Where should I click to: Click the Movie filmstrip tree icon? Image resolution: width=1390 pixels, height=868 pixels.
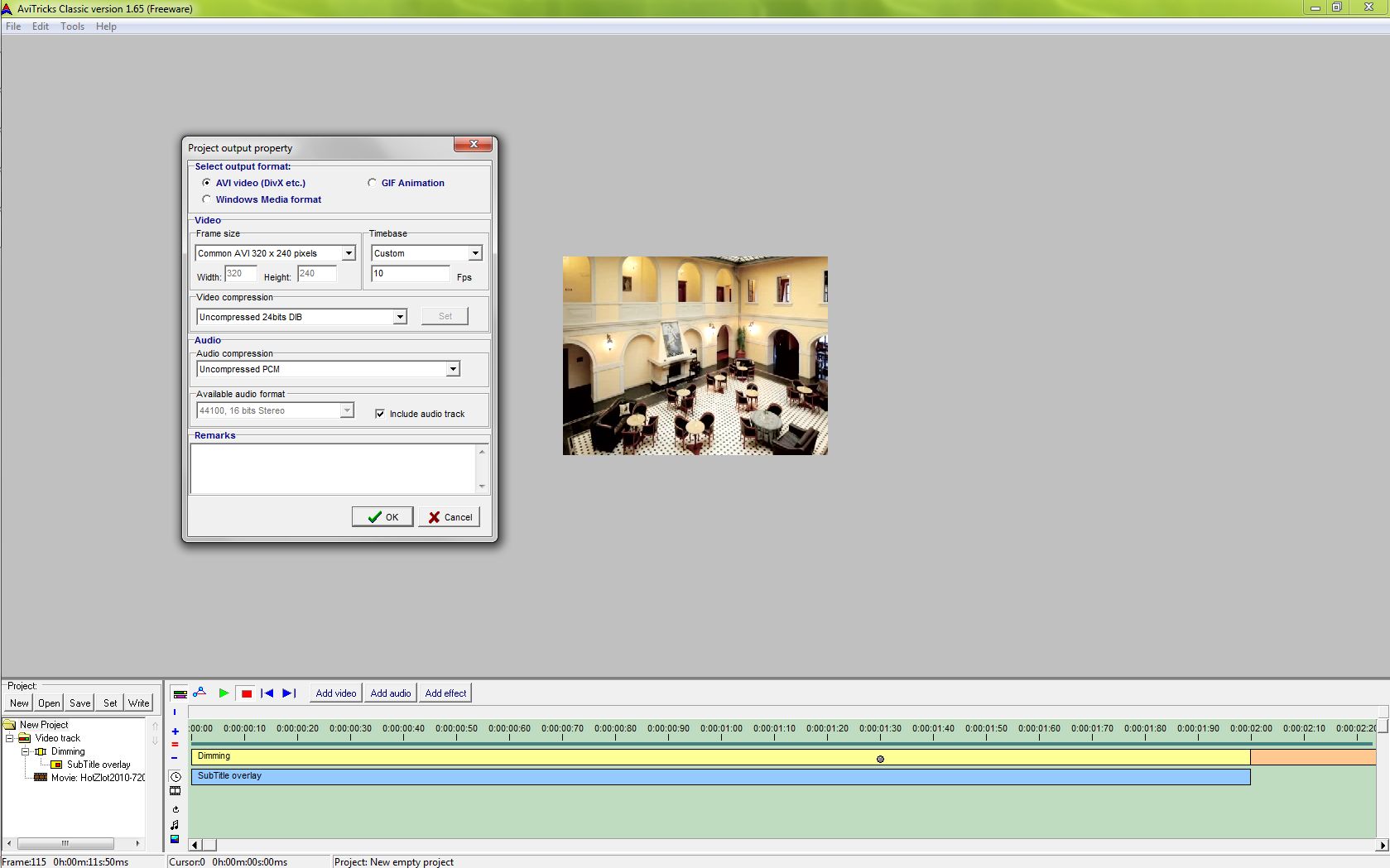coord(41,778)
